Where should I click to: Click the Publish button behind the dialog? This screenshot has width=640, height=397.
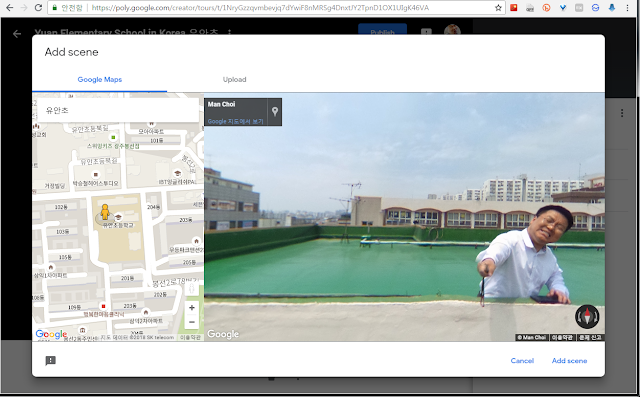[382, 29]
